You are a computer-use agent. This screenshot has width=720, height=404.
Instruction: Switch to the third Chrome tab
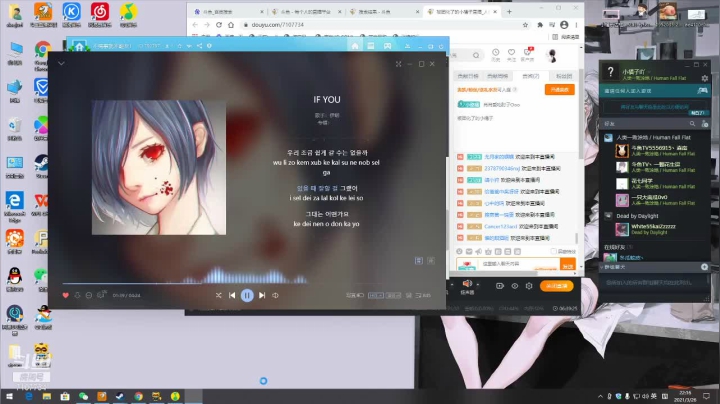pyautogui.click(x=383, y=11)
